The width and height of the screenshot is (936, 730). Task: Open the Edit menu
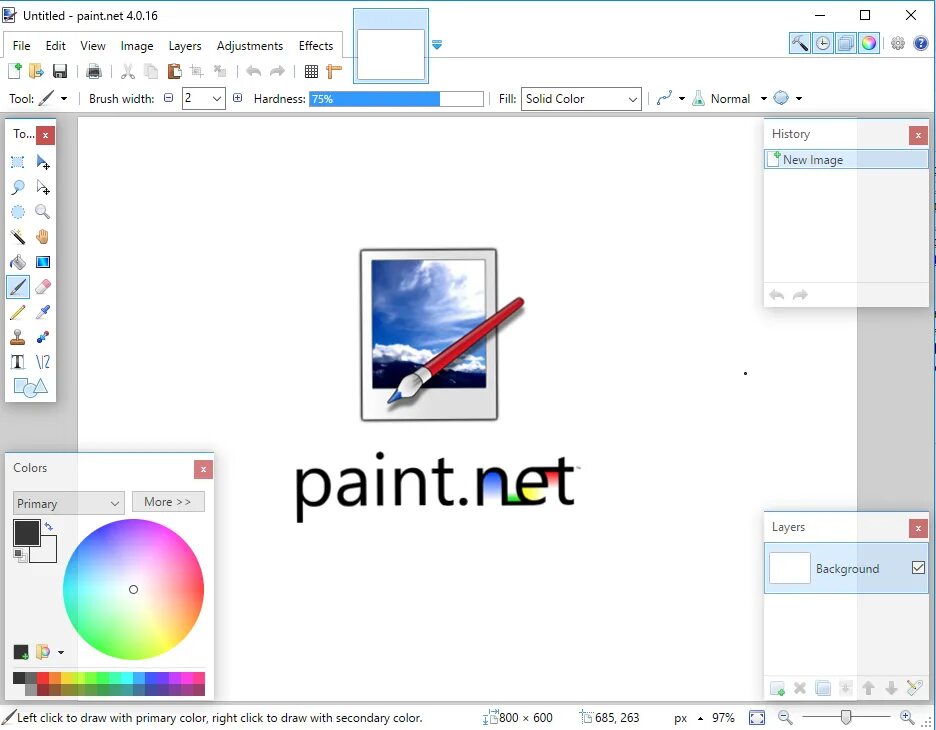pyautogui.click(x=56, y=46)
